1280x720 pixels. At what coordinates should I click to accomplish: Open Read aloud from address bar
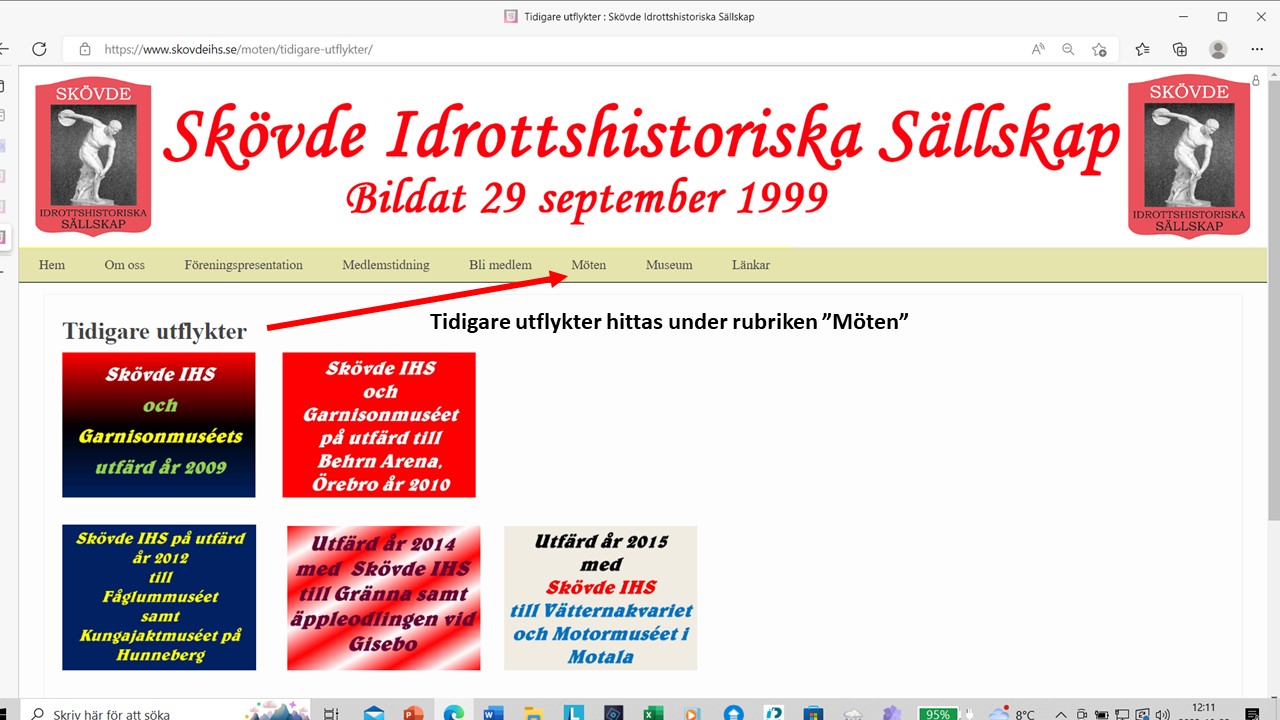point(1038,49)
